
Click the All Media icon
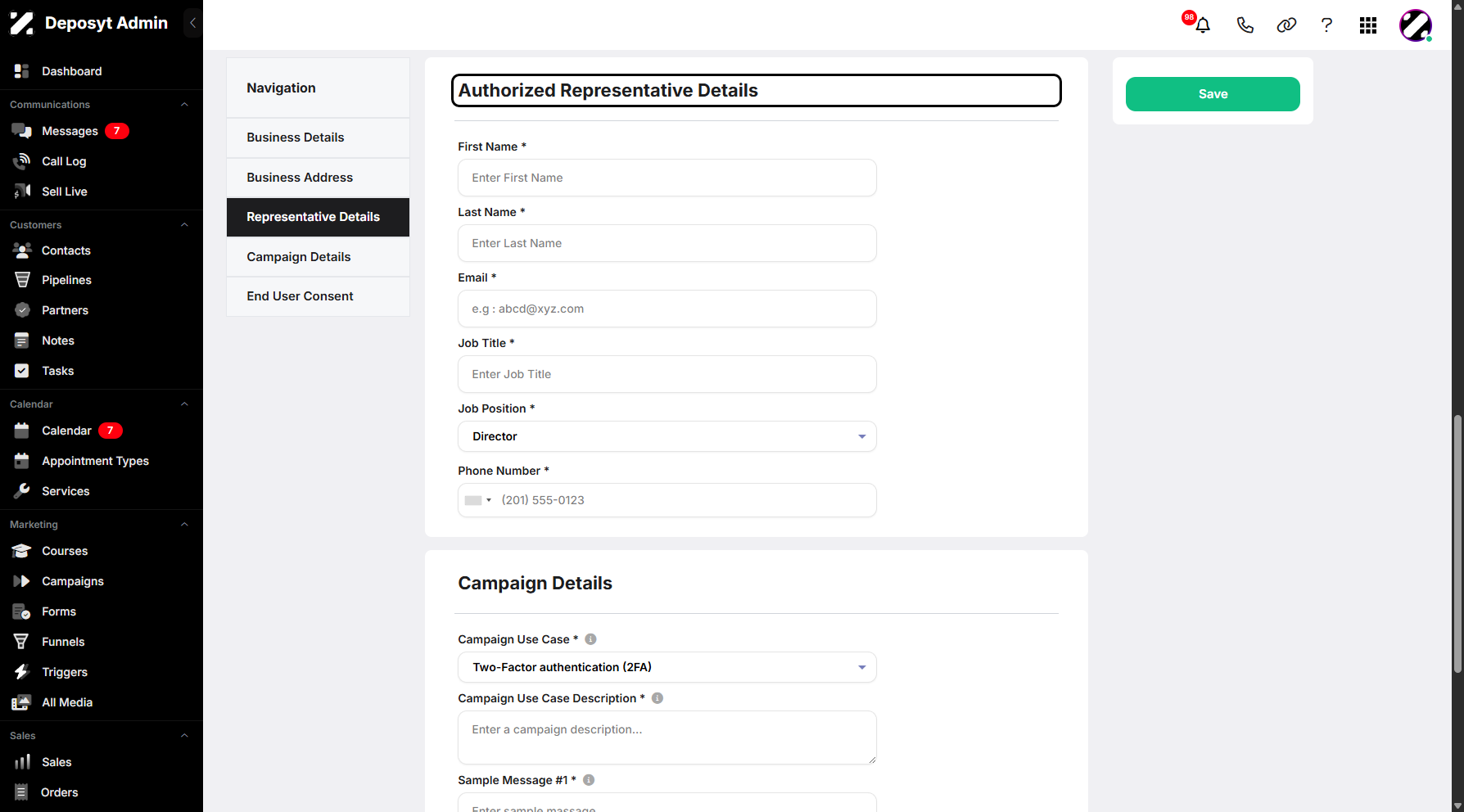coord(22,702)
